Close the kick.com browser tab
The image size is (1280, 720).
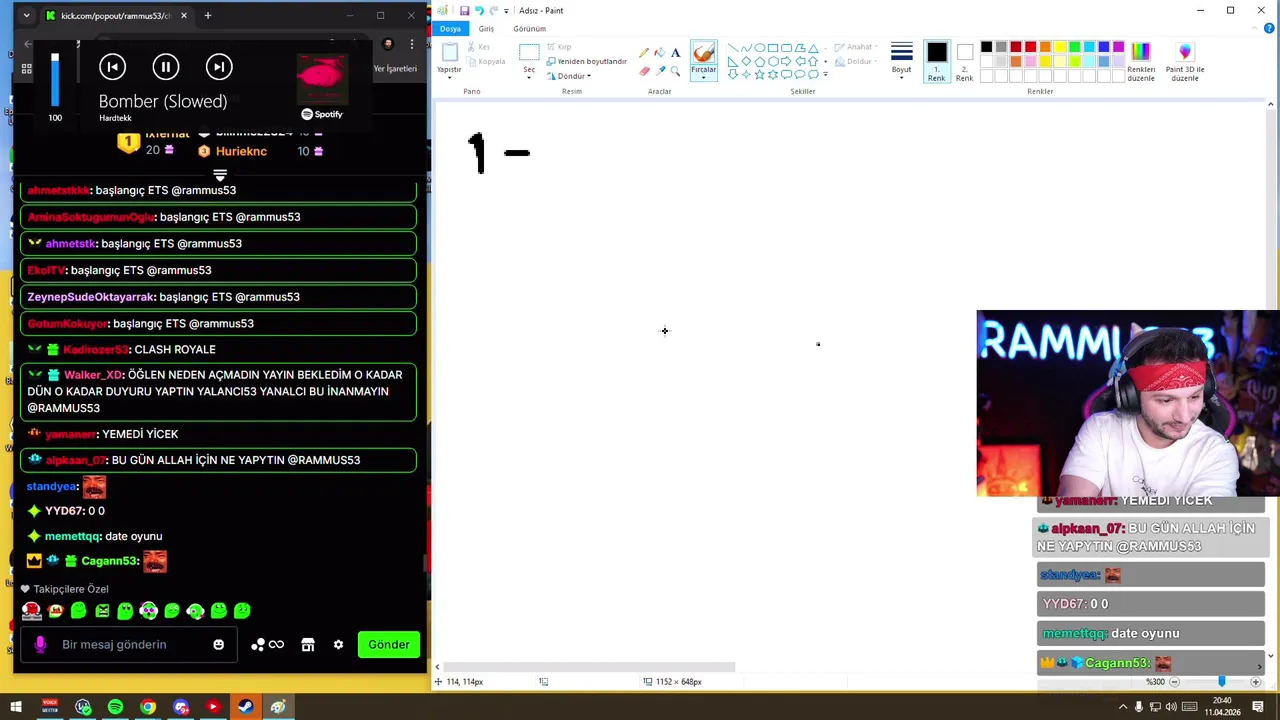coord(183,15)
